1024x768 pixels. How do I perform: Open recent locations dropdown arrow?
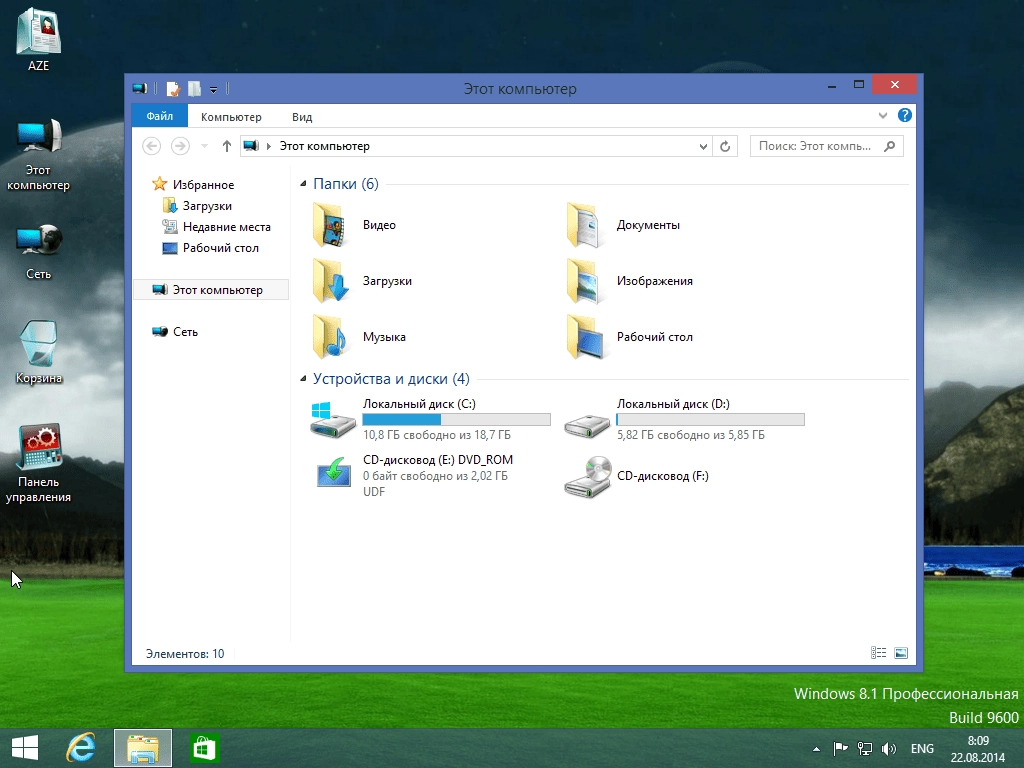(204, 146)
